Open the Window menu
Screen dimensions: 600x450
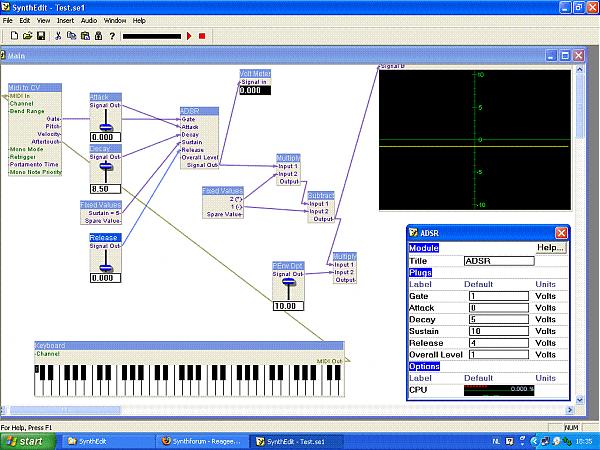click(x=115, y=21)
